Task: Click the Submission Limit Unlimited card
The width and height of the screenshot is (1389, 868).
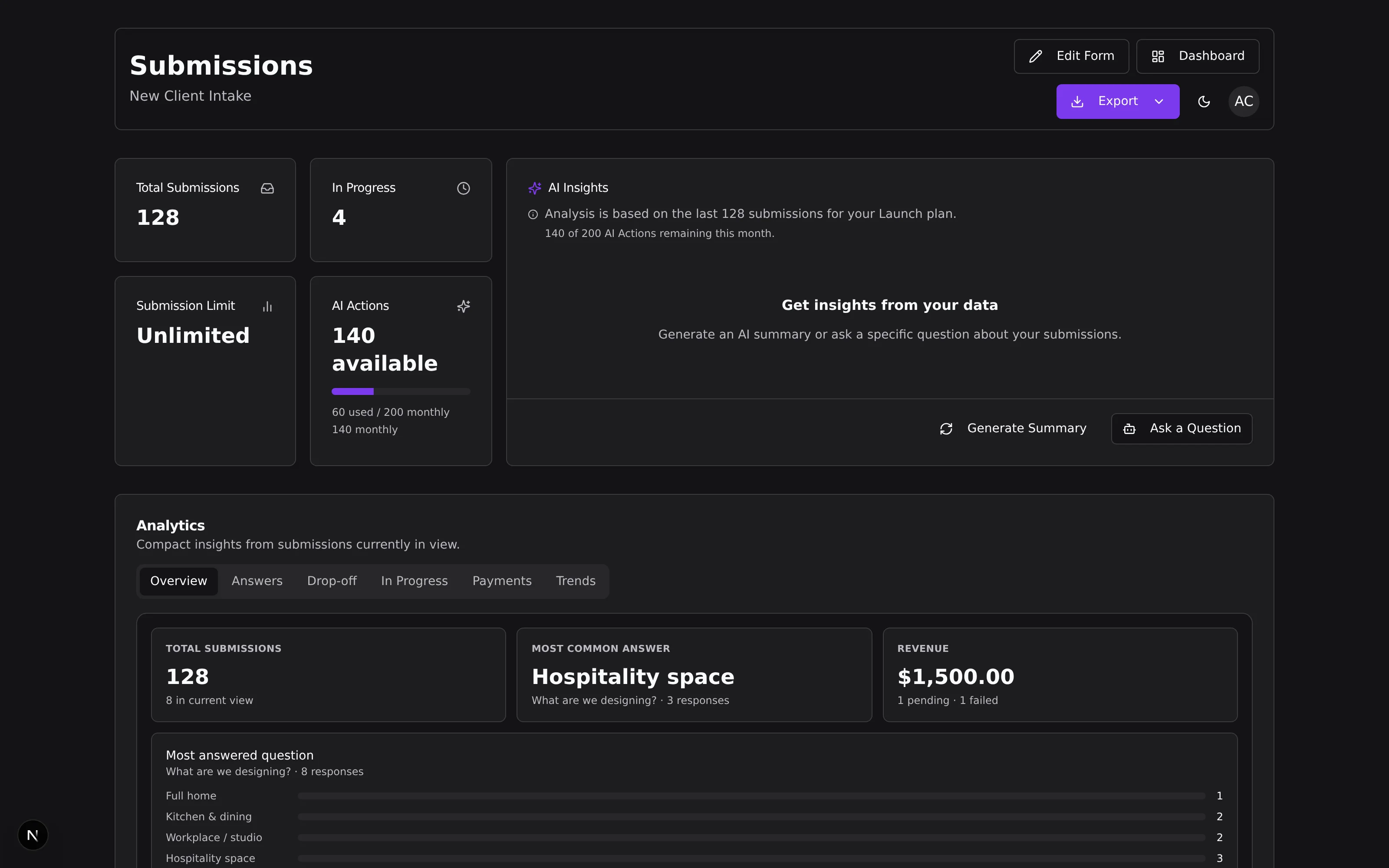Action: [205, 372]
